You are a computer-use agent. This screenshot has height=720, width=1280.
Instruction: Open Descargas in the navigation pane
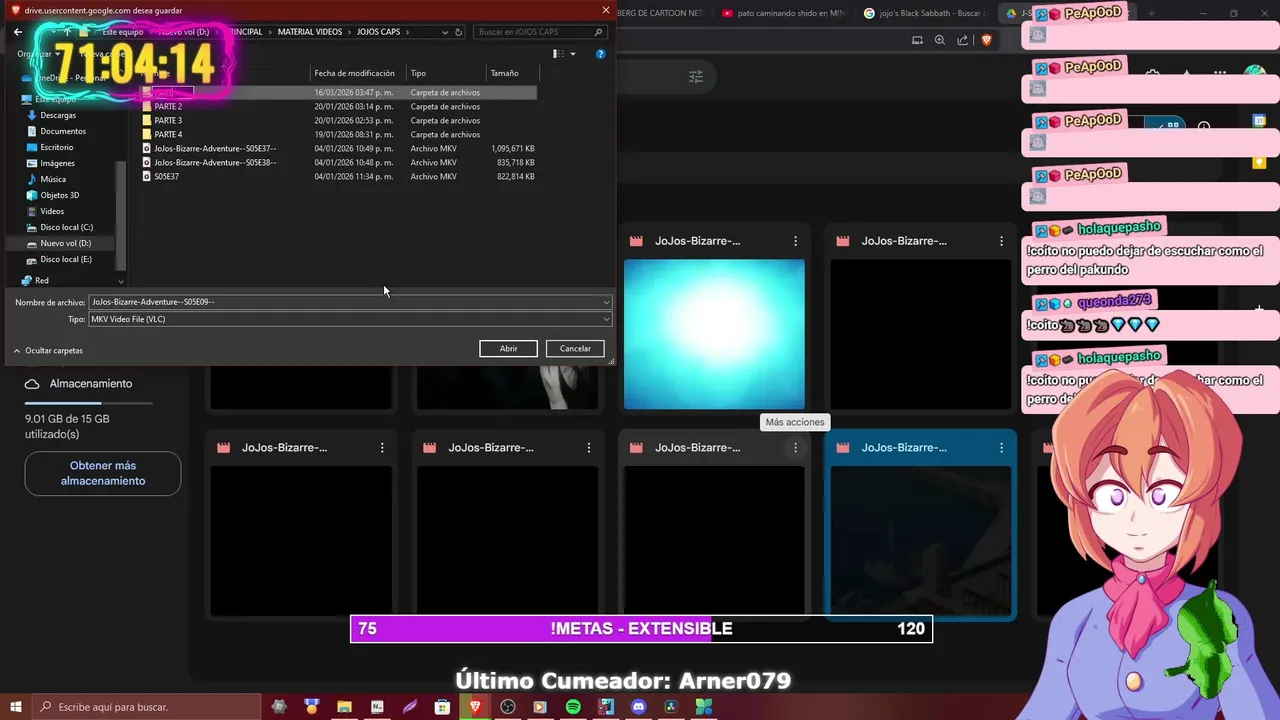click(x=58, y=115)
